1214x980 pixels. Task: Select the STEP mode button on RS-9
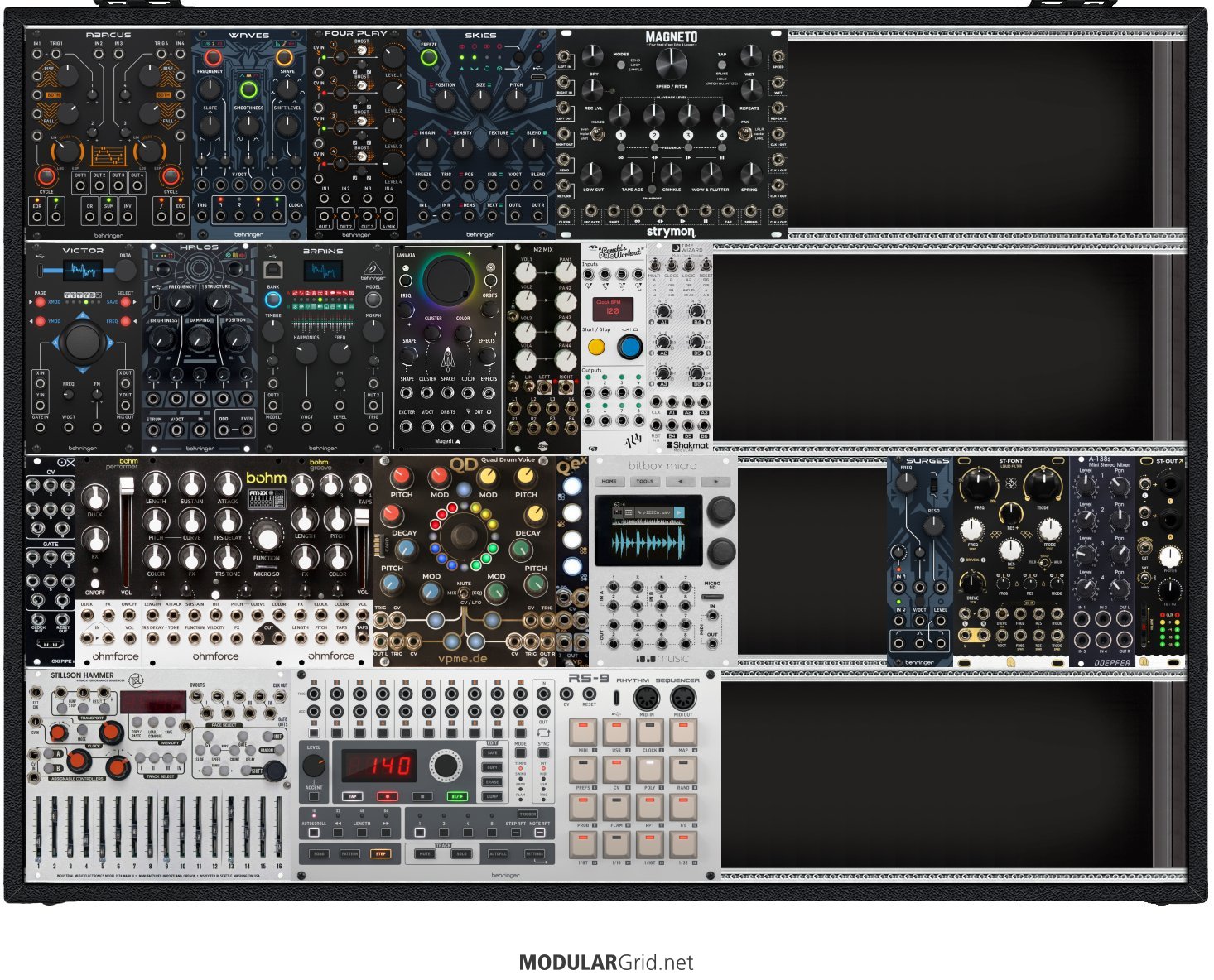[x=381, y=853]
